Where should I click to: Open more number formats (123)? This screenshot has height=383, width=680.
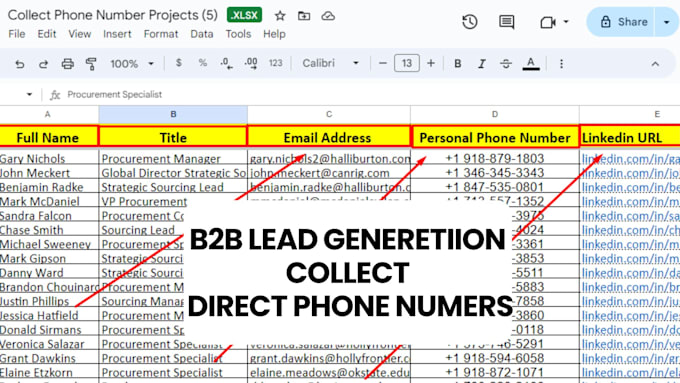tap(275, 63)
